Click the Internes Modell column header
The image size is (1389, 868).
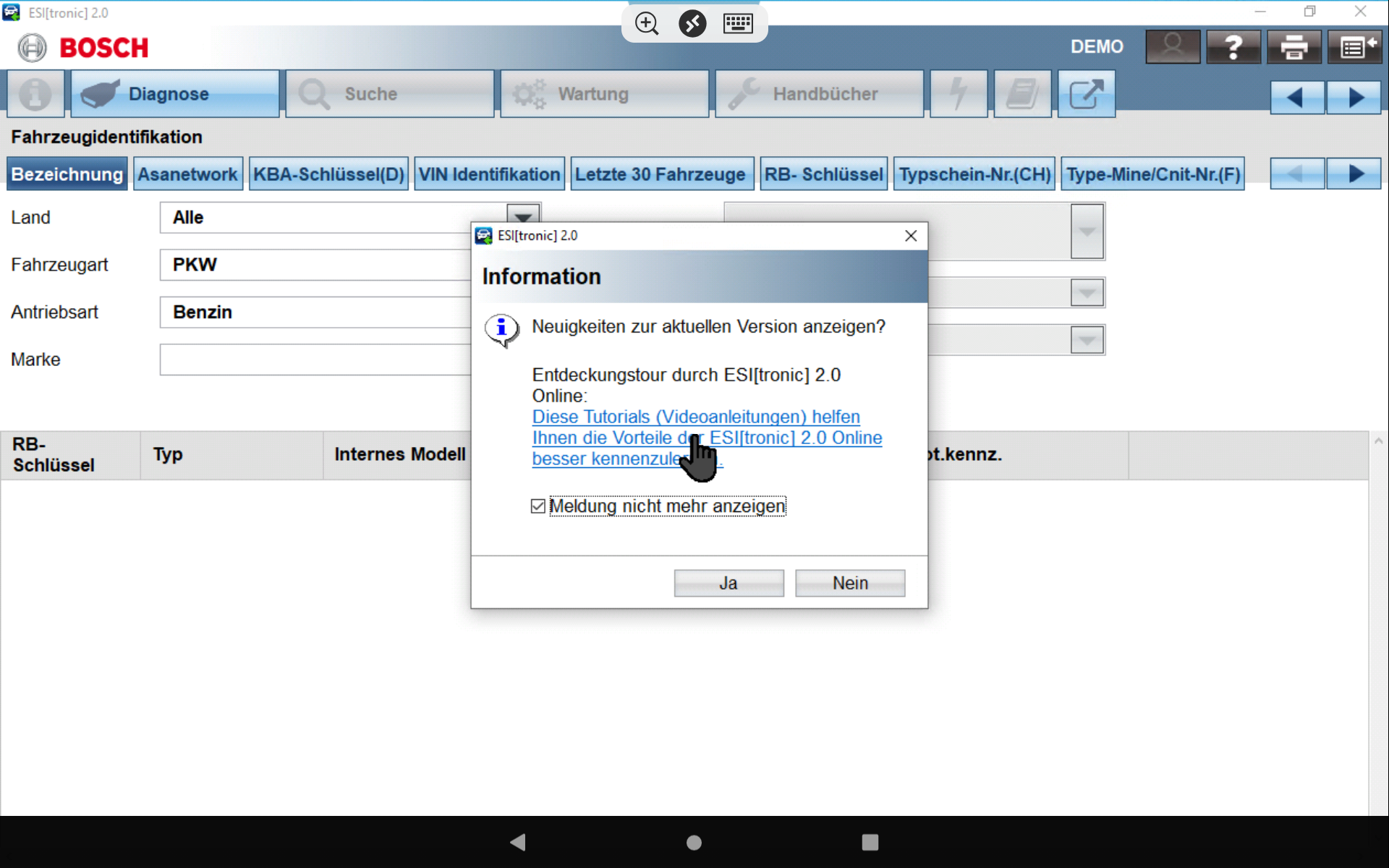[398, 455]
